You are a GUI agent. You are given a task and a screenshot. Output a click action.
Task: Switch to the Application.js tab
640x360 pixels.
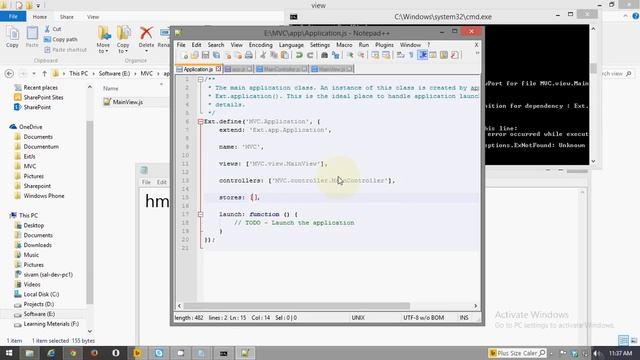(x=198, y=69)
